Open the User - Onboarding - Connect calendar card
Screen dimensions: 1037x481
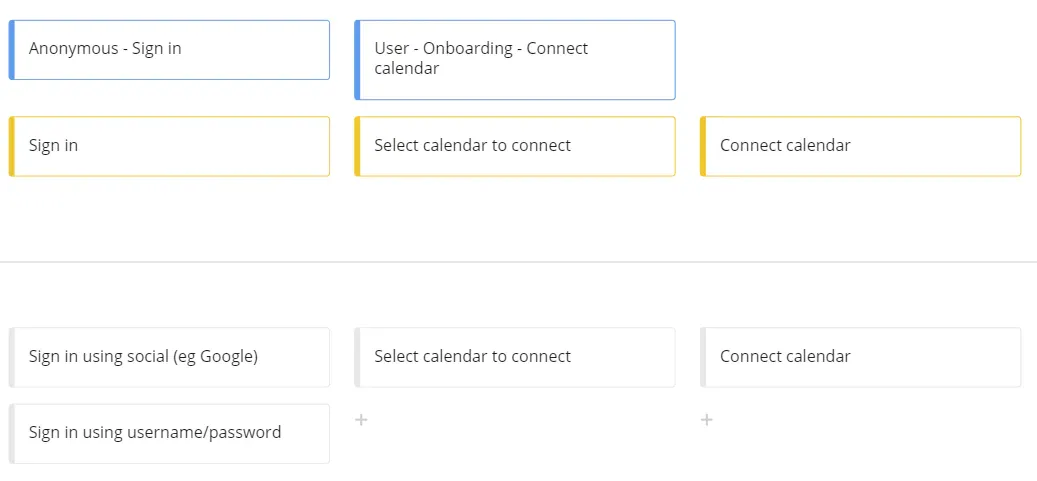515,60
